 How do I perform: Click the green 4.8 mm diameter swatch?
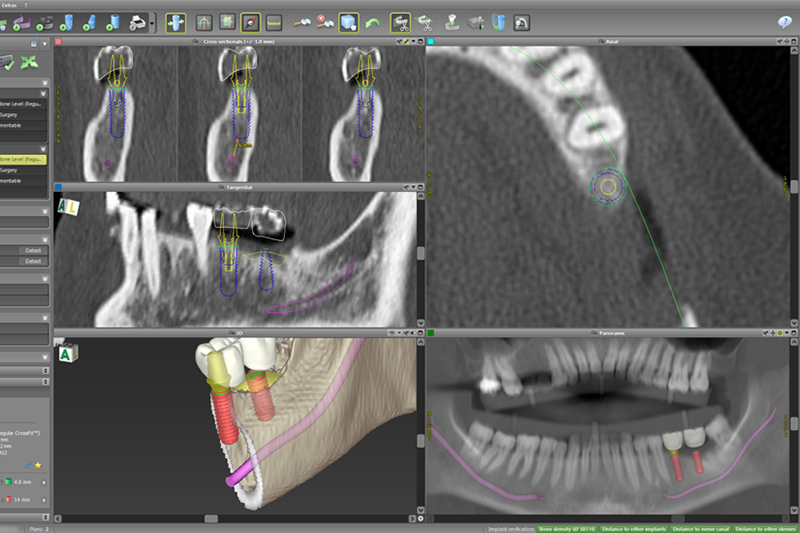point(9,482)
